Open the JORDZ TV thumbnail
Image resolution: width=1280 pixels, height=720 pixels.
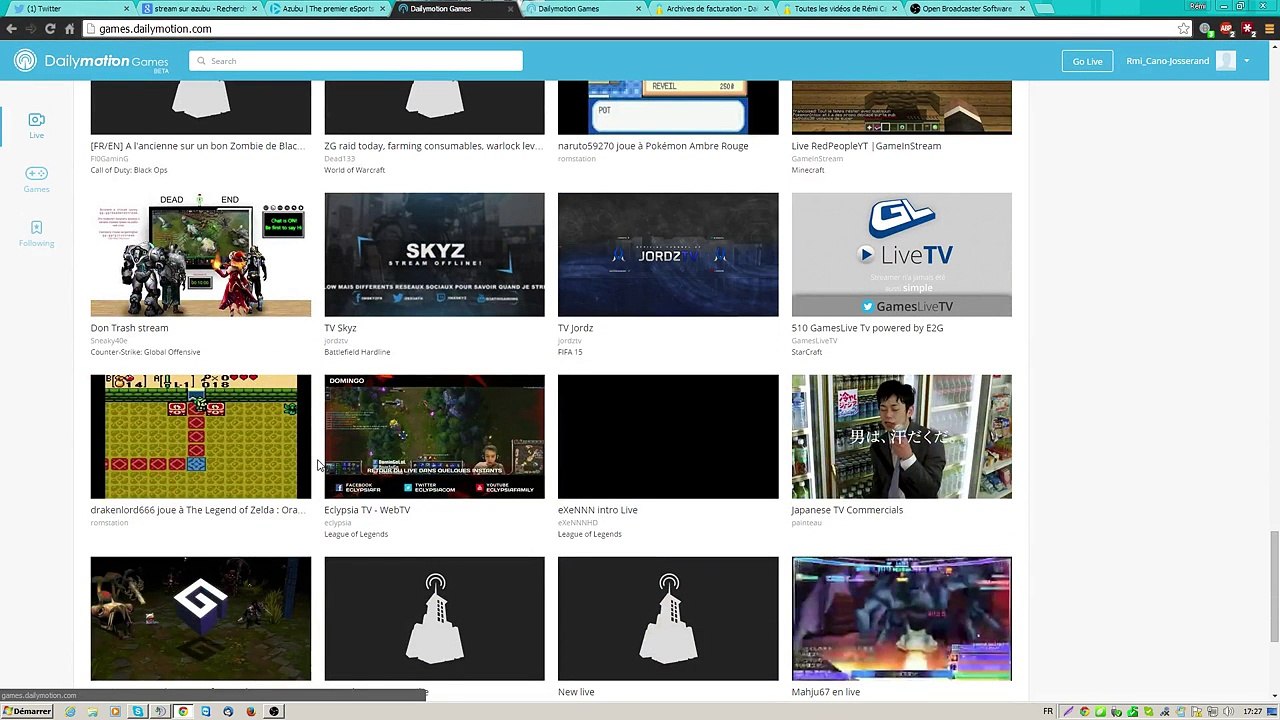point(668,255)
